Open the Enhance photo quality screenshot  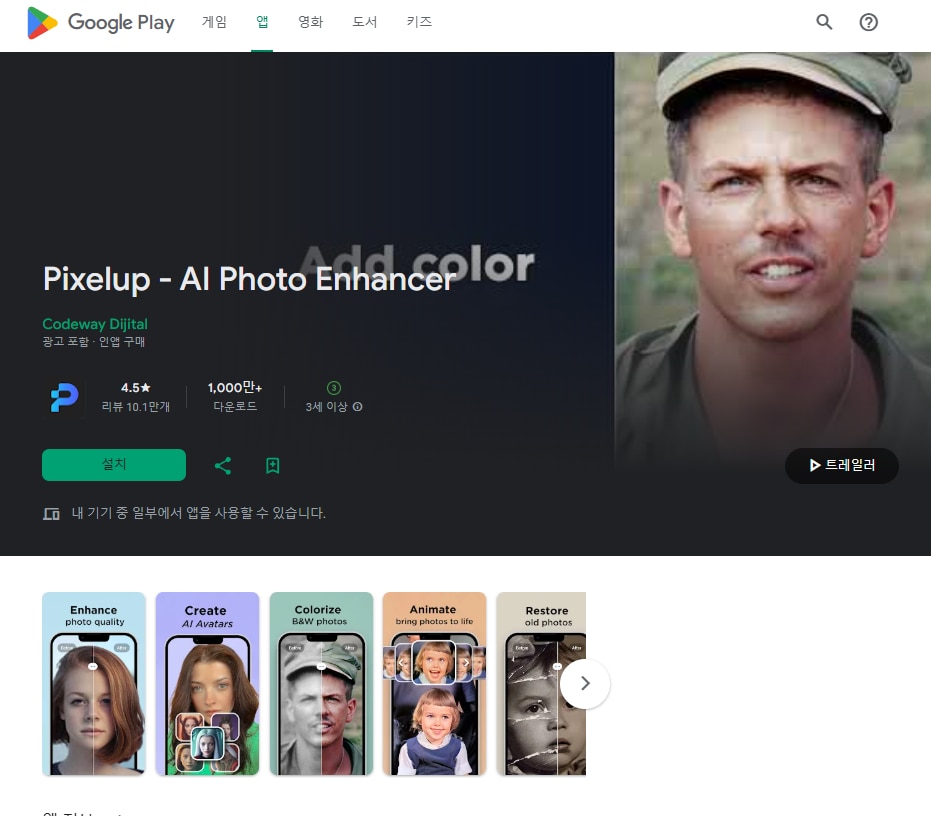[x=93, y=684]
